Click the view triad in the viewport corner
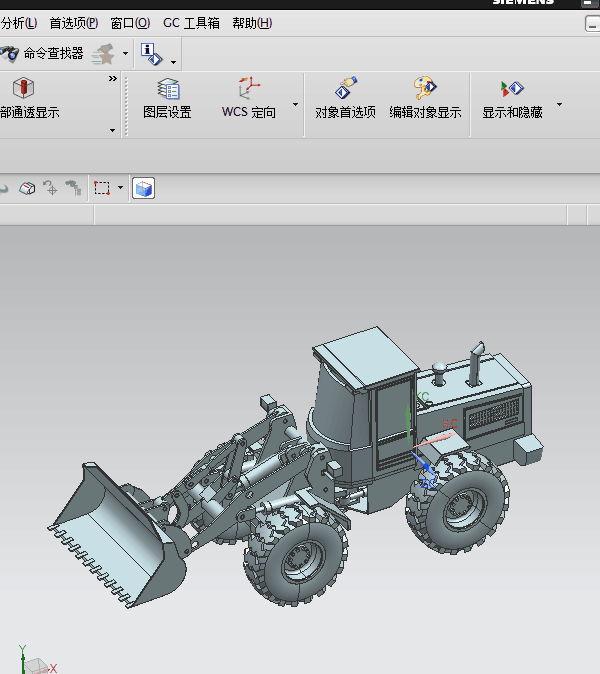This screenshot has height=674, width=600. click(37, 661)
